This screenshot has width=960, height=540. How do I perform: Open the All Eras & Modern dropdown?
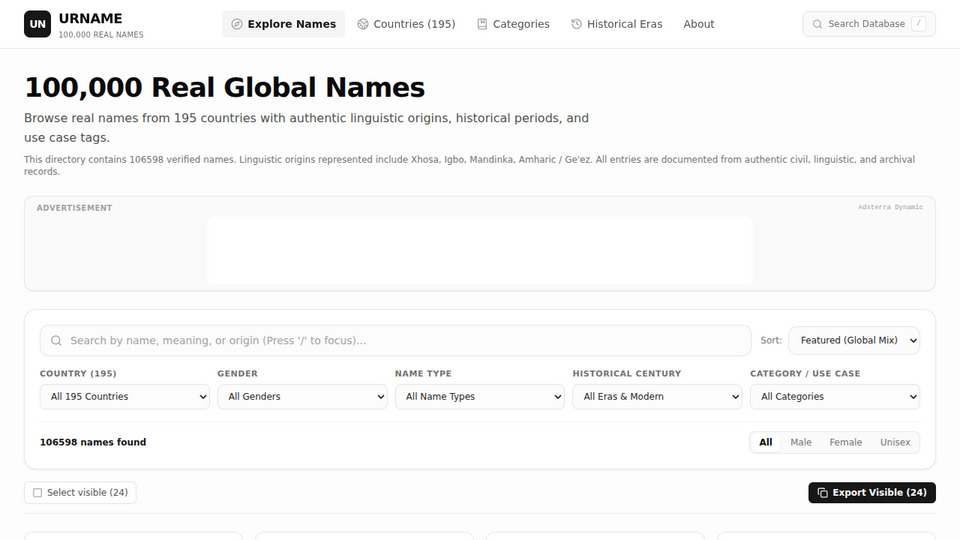658,397
